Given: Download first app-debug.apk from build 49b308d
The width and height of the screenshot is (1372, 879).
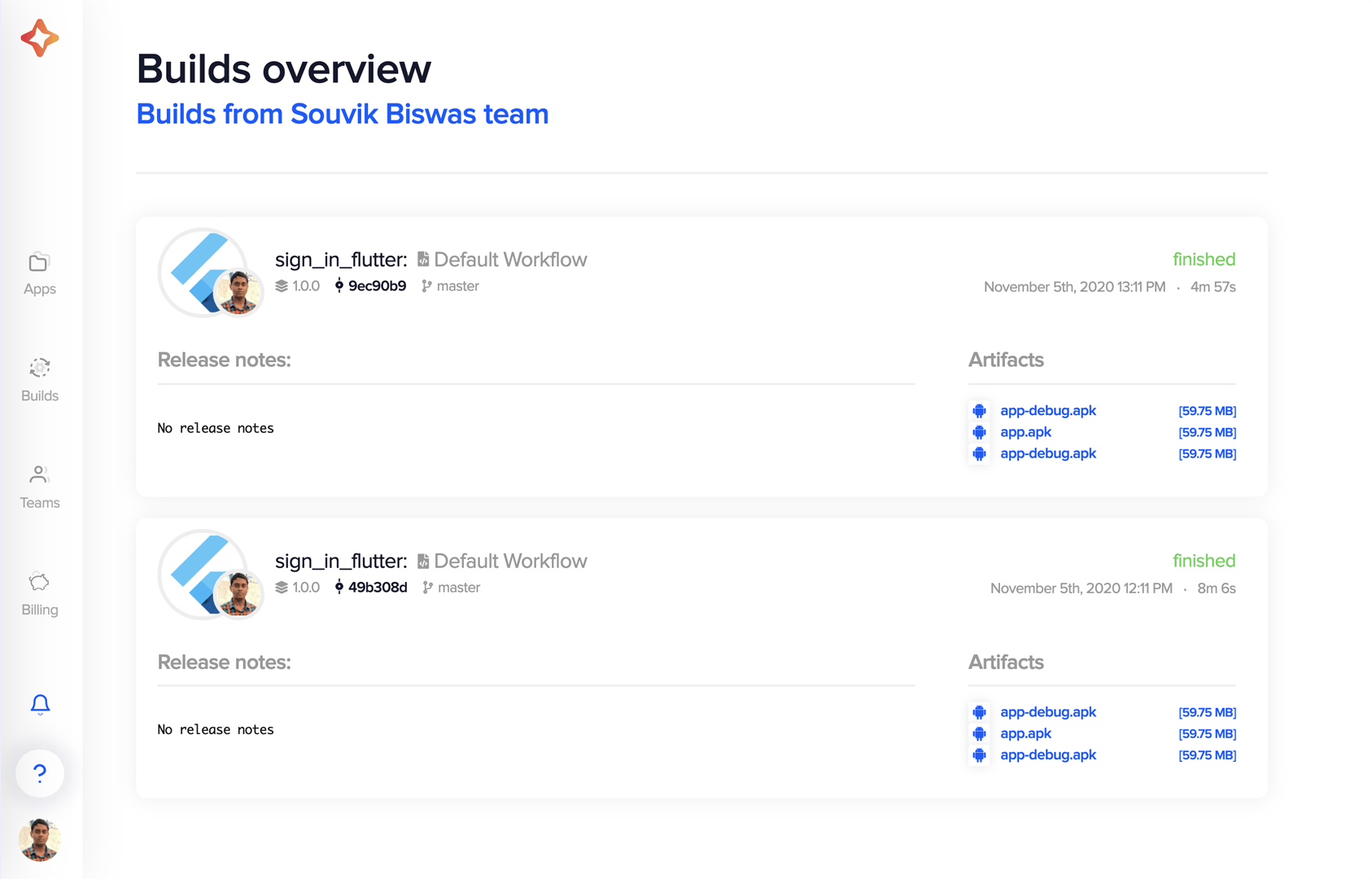Looking at the screenshot, I should pos(1048,712).
